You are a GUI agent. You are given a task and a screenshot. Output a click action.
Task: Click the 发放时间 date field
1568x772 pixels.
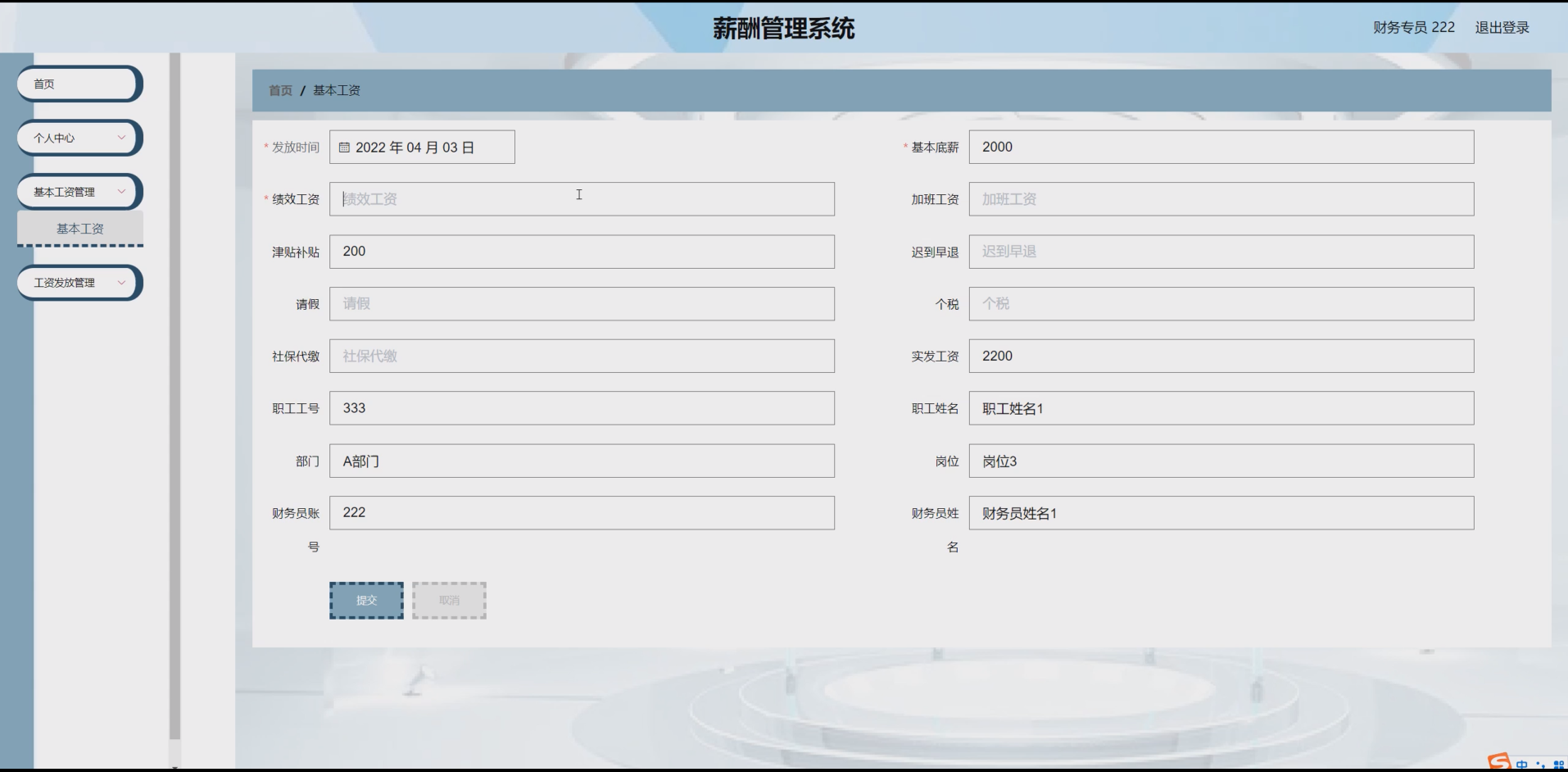pyautogui.click(x=422, y=148)
